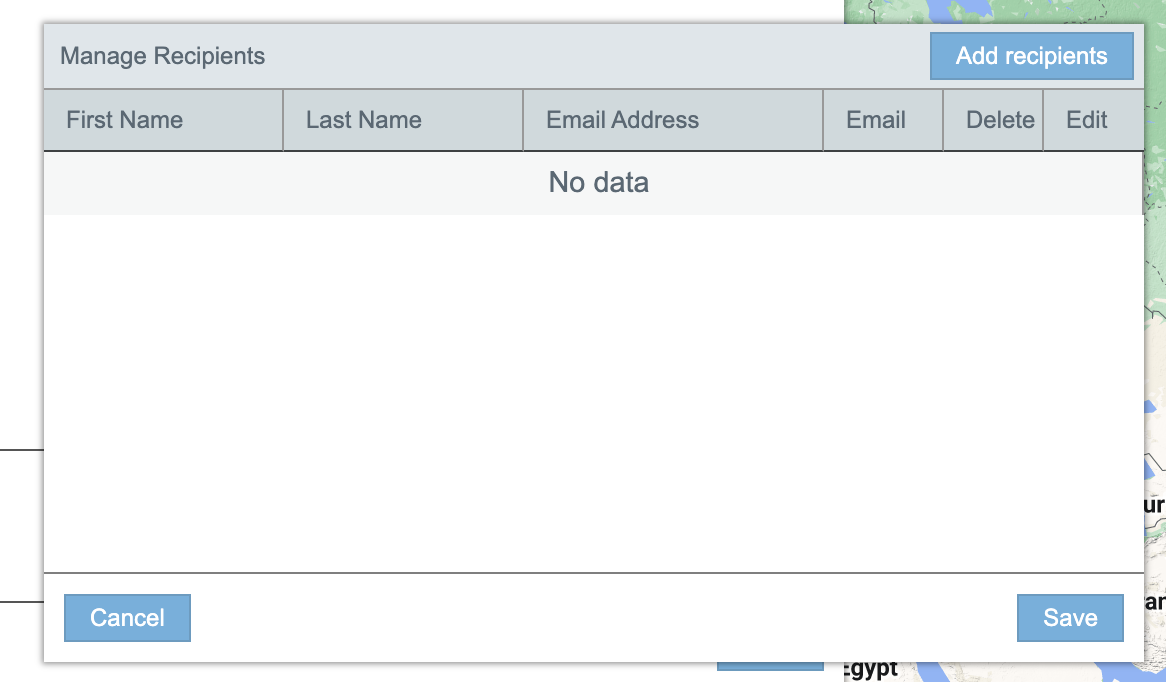Click divider between Delete and Edit columns
Image resolution: width=1166 pixels, height=682 pixels.
pos(1043,120)
